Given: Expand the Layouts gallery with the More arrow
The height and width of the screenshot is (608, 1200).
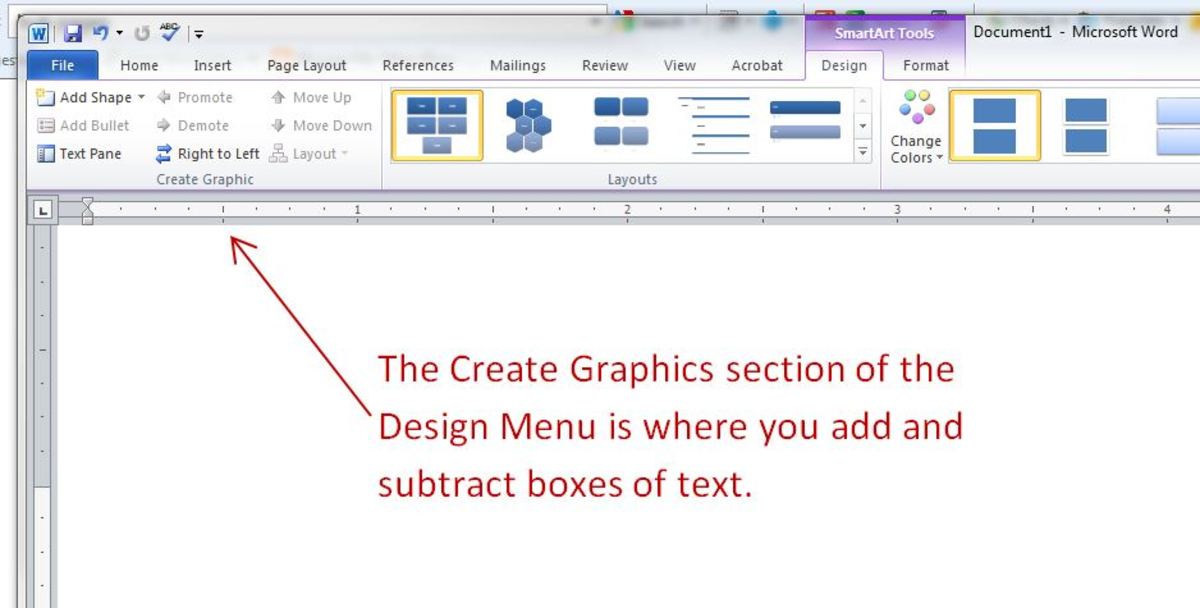Looking at the screenshot, I should pyautogui.click(x=862, y=152).
